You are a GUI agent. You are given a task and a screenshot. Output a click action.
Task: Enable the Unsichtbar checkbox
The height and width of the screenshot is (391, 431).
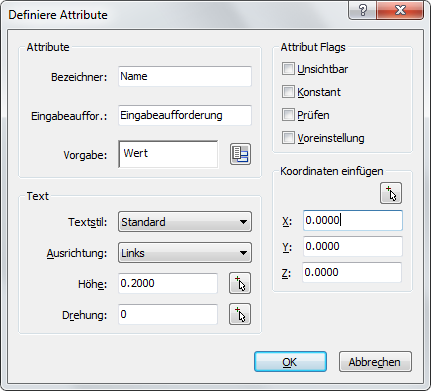click(288, 69)
